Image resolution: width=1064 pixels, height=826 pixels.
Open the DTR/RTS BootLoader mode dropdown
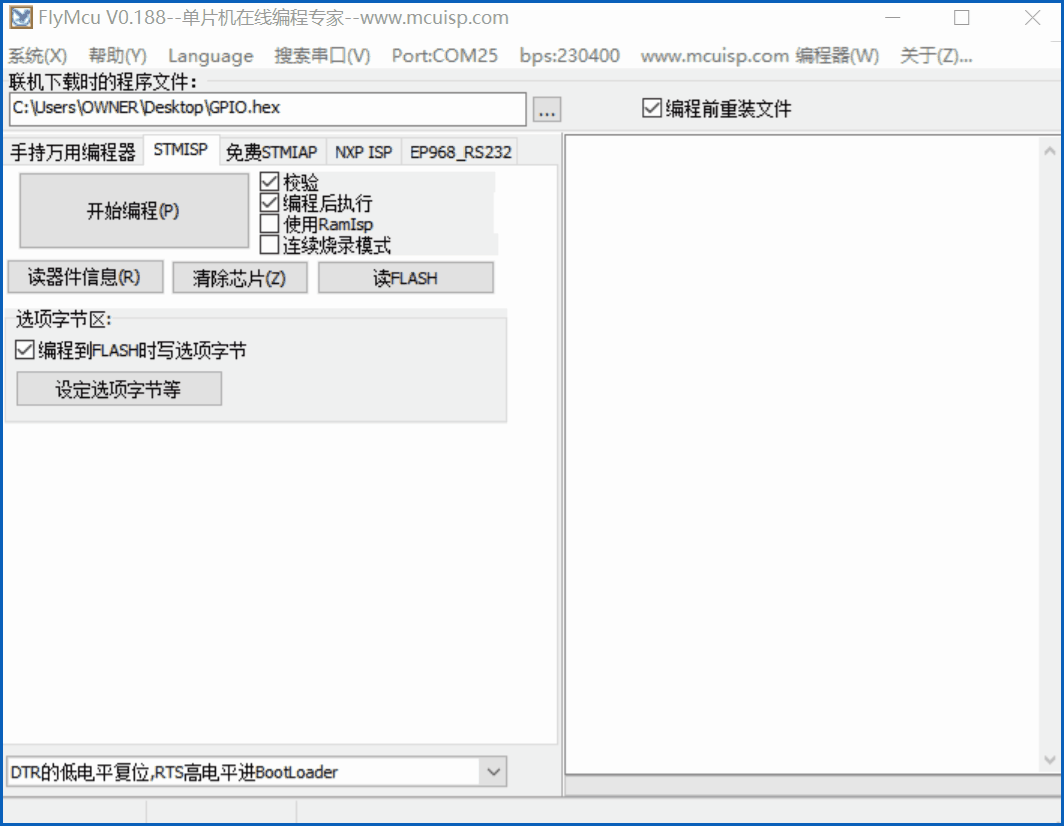[x=492, y=771]
